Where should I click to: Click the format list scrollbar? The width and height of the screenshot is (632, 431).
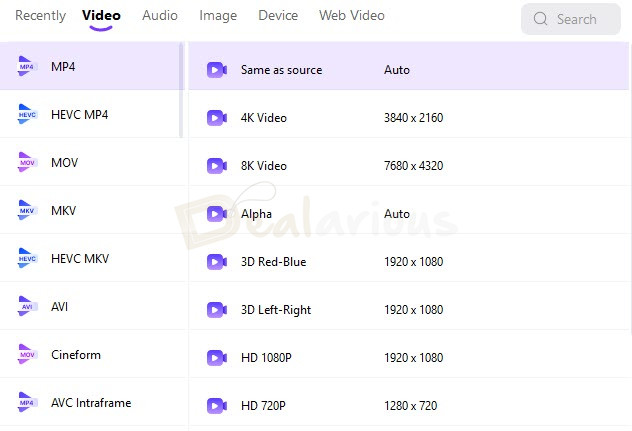pos(181,90)
